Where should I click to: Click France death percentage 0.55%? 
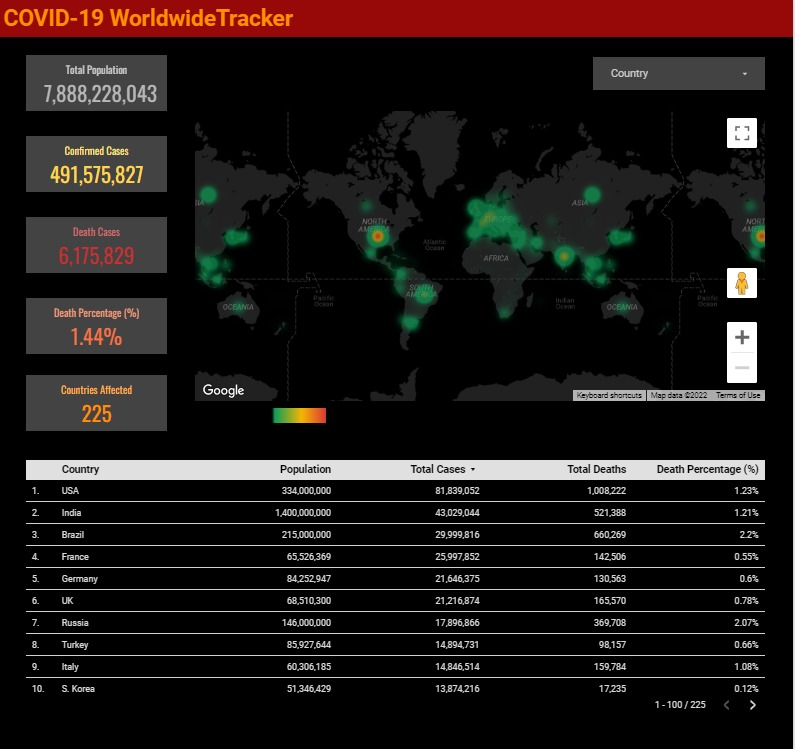(x=746, y=556)
